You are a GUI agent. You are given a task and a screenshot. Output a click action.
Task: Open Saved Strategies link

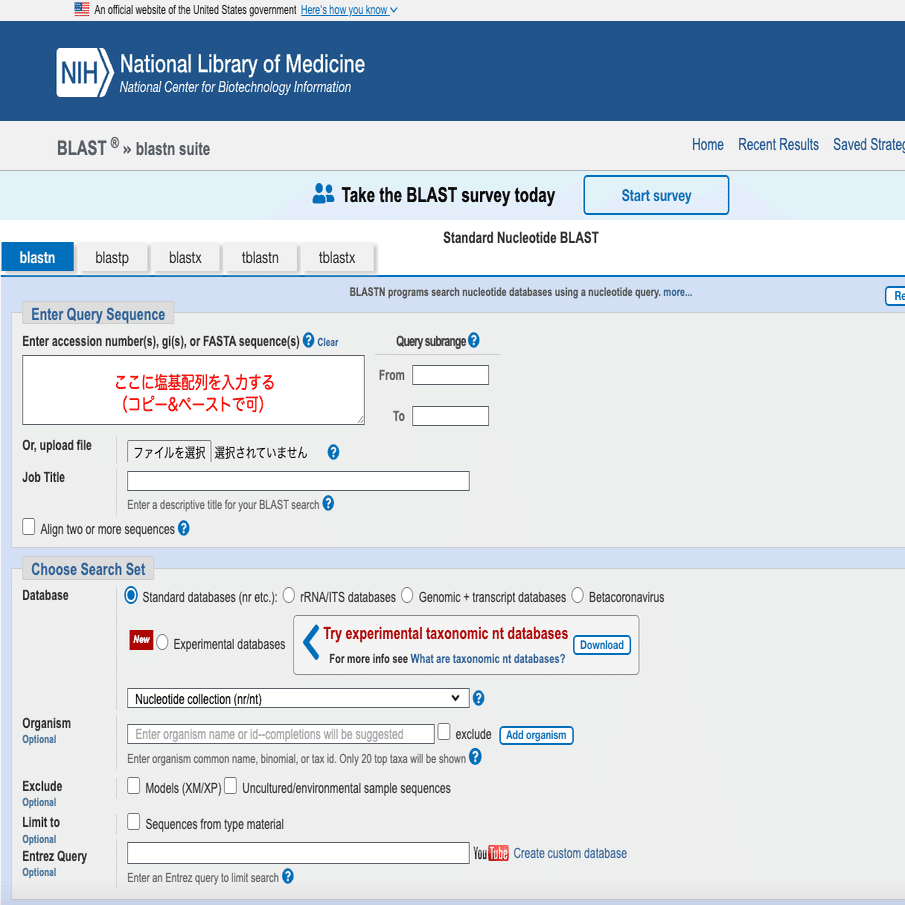click(869, 144)
